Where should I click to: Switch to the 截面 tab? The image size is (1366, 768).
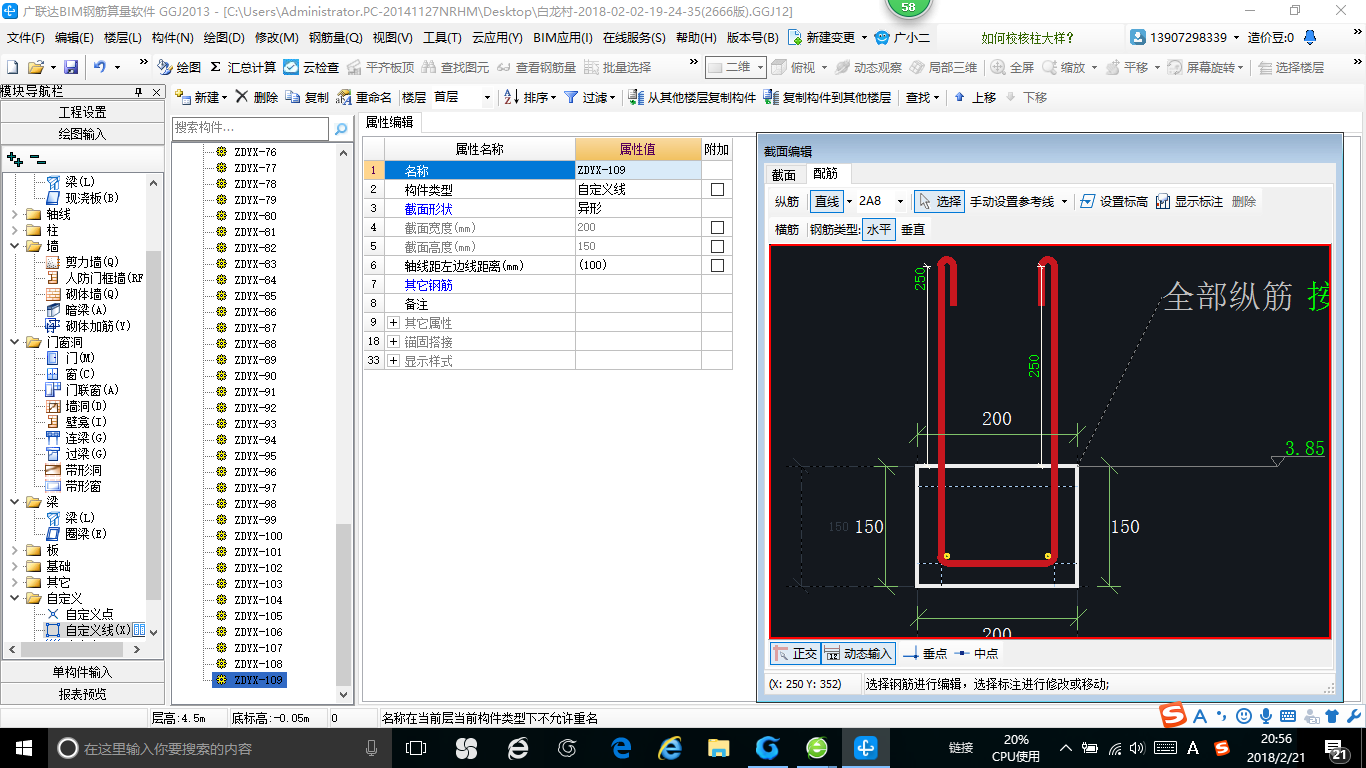pyautogui.click(x=784, y=174)
